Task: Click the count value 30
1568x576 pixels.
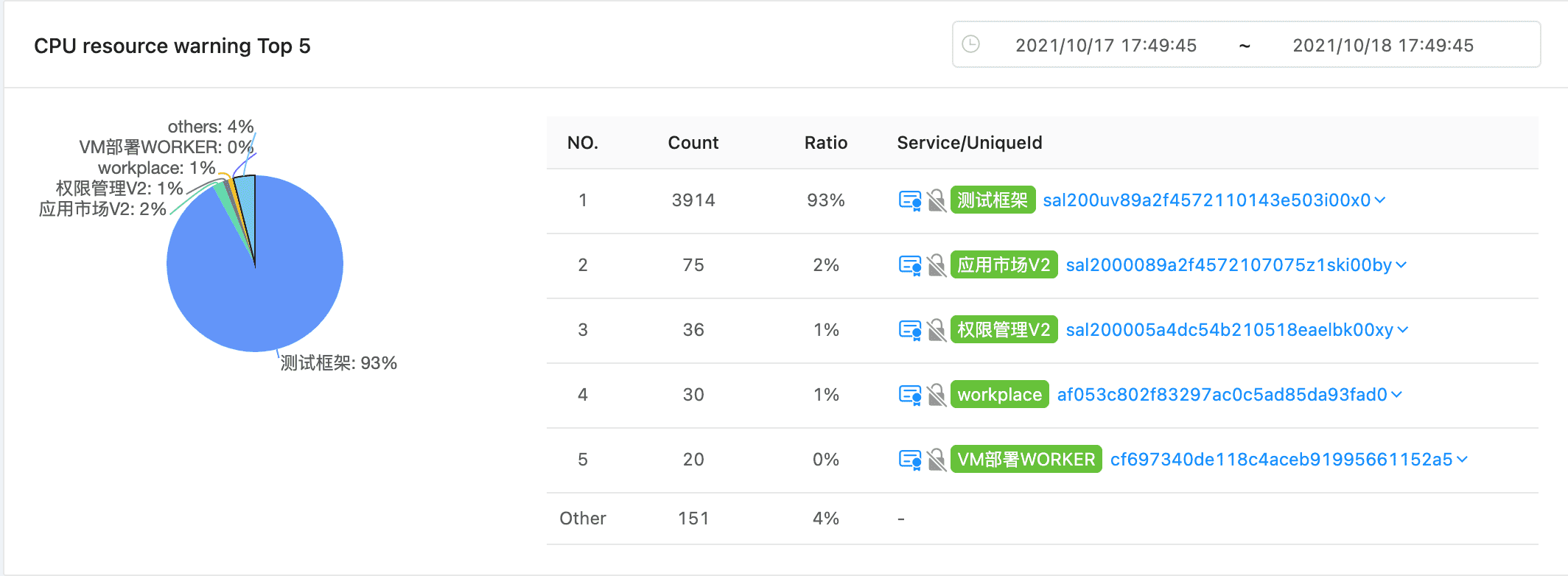Action: coord(693,395)
